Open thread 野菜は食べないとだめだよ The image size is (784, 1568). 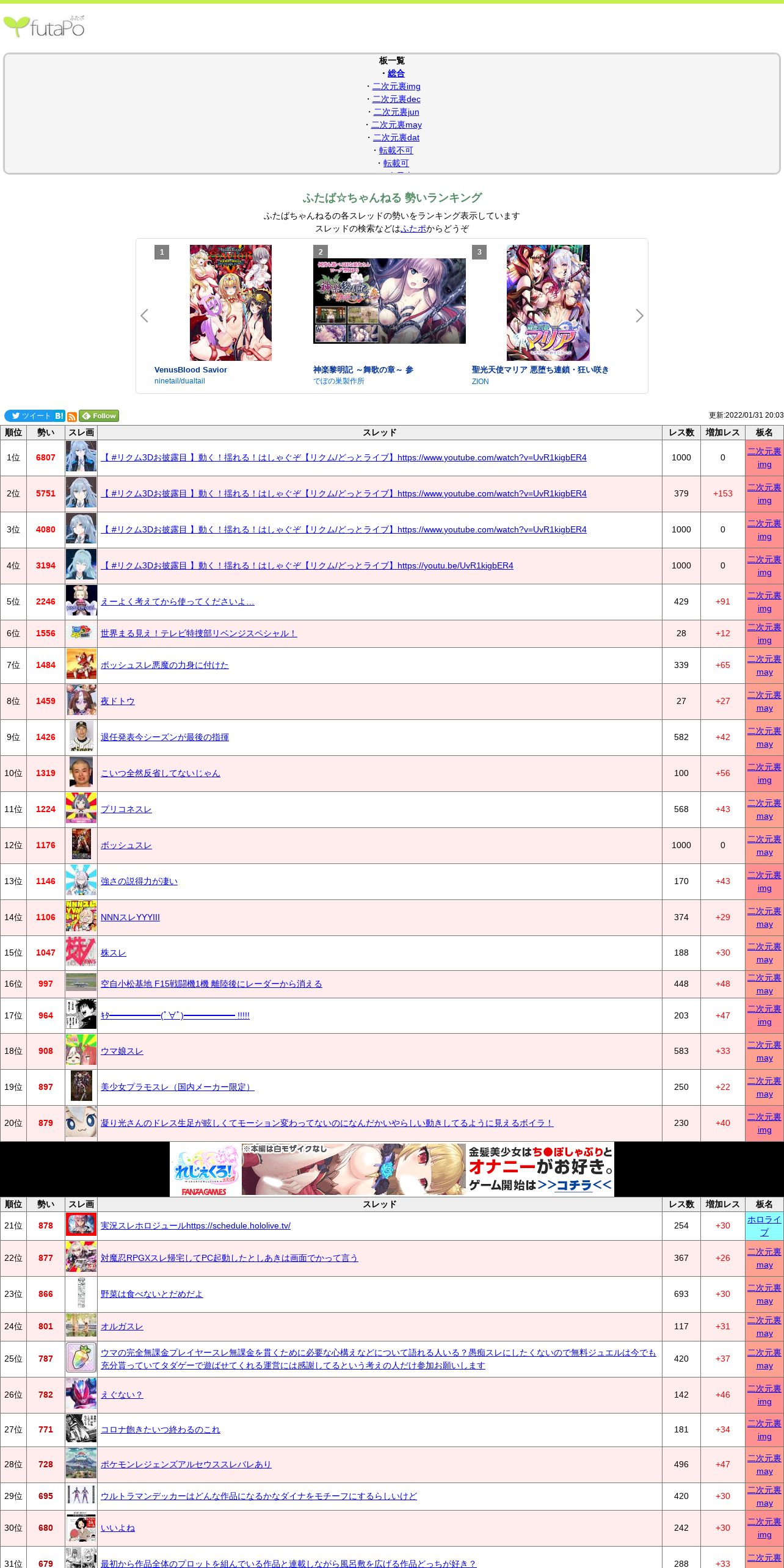152,1294
